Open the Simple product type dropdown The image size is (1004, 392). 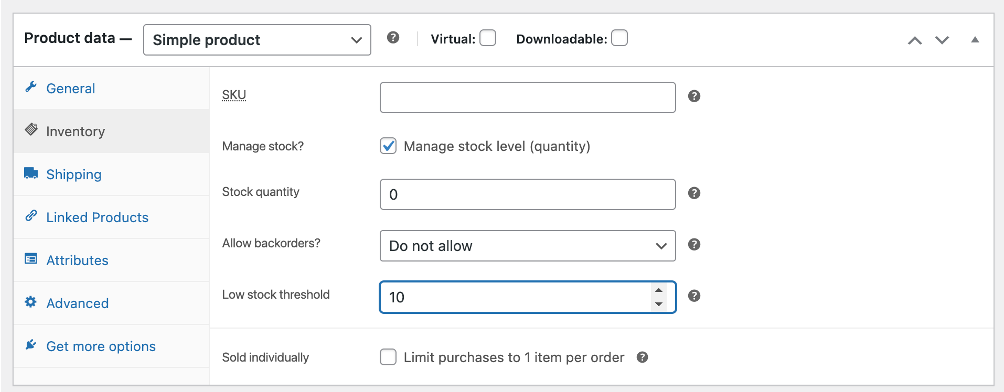tap(257, 40)
